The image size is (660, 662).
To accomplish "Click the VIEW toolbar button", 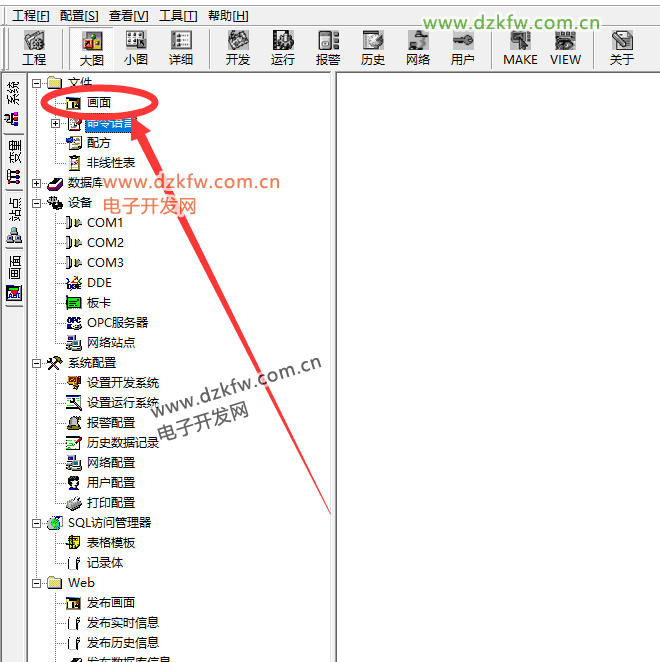I will (565, 47).
